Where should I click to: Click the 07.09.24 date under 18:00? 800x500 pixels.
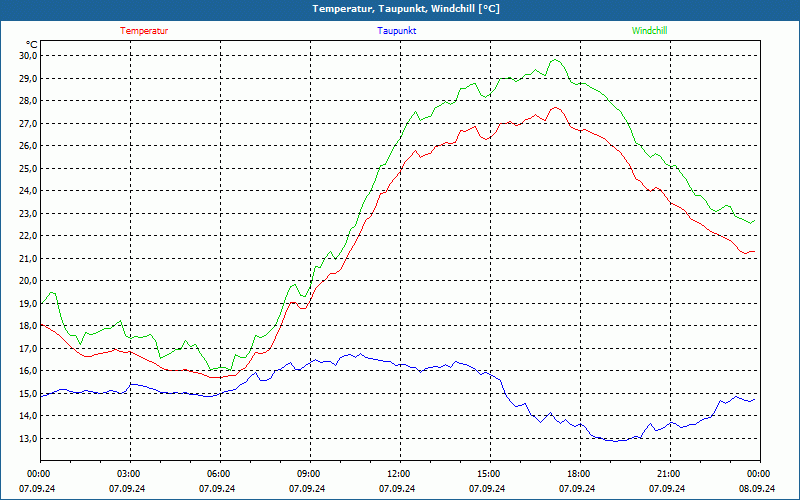coord(577,488)
